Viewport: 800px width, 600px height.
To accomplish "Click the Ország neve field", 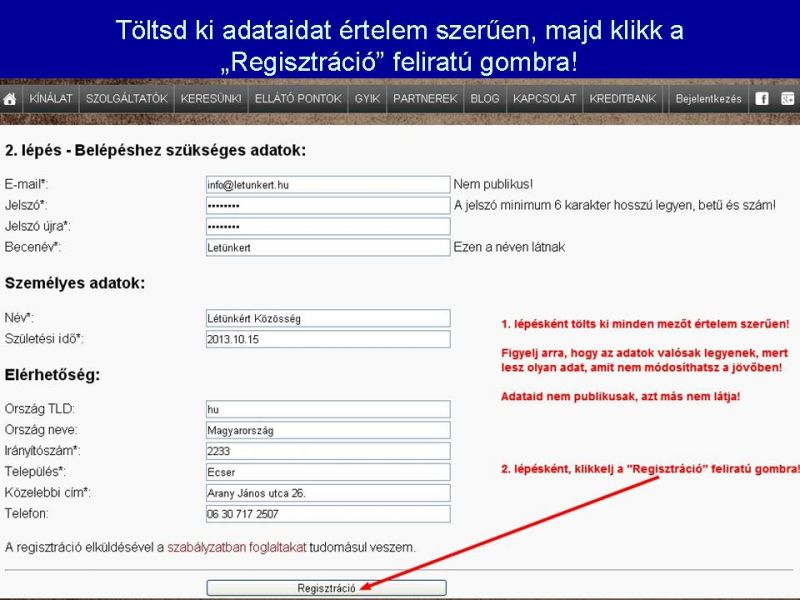I will tap(328, 430).
